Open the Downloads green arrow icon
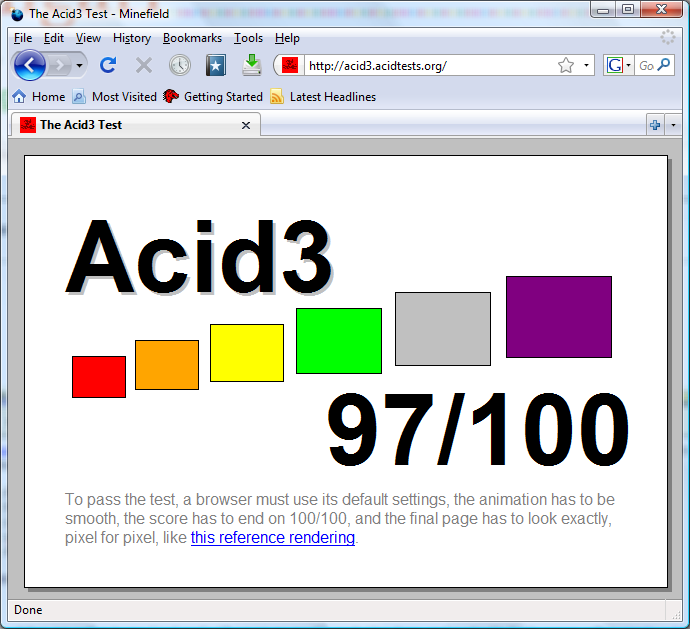The height and width of the screenshot is (629, 690). [252, 65]
